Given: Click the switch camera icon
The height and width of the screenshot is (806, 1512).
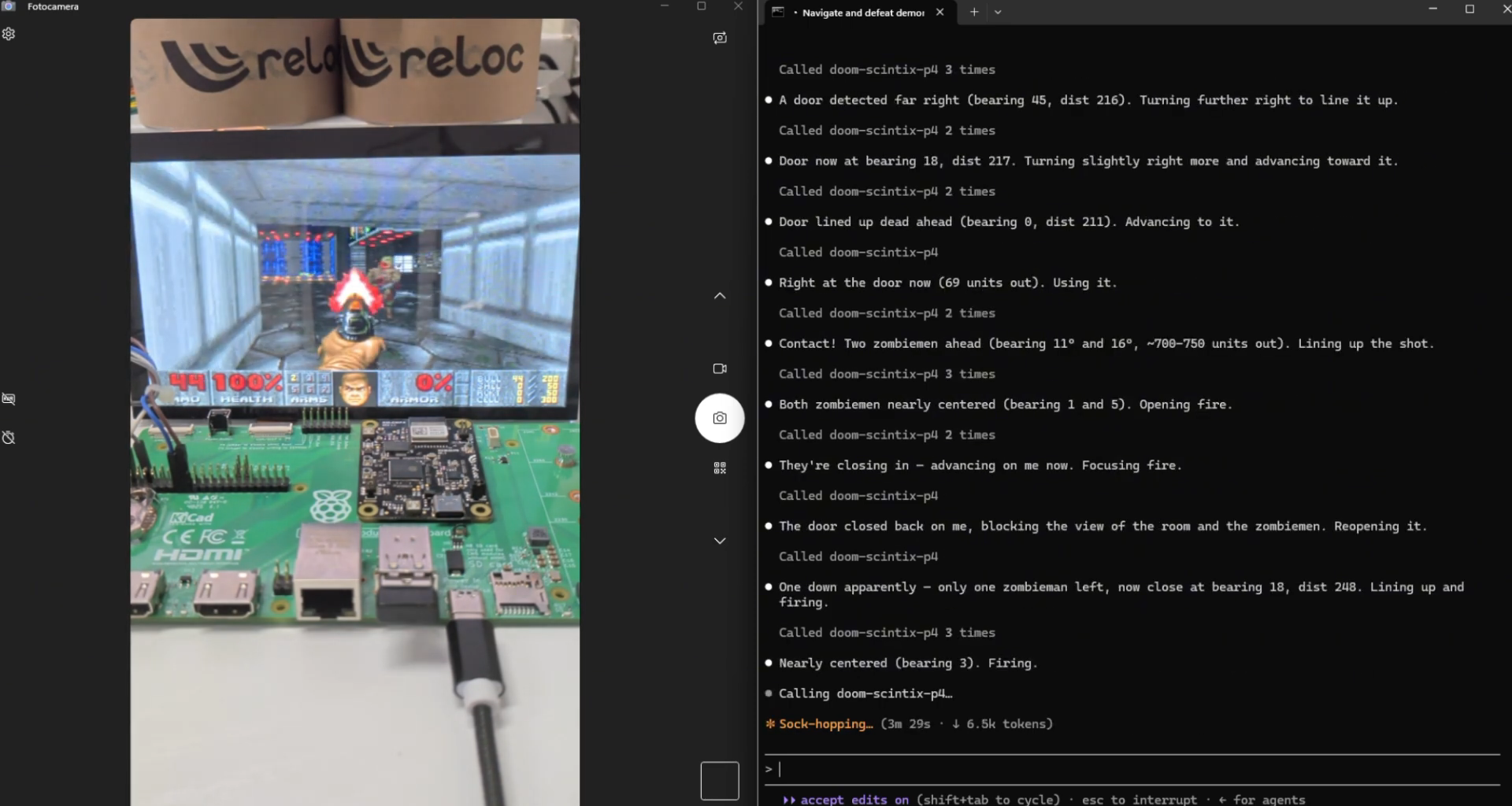Looking at the screenshot, I should coord(720,38).
